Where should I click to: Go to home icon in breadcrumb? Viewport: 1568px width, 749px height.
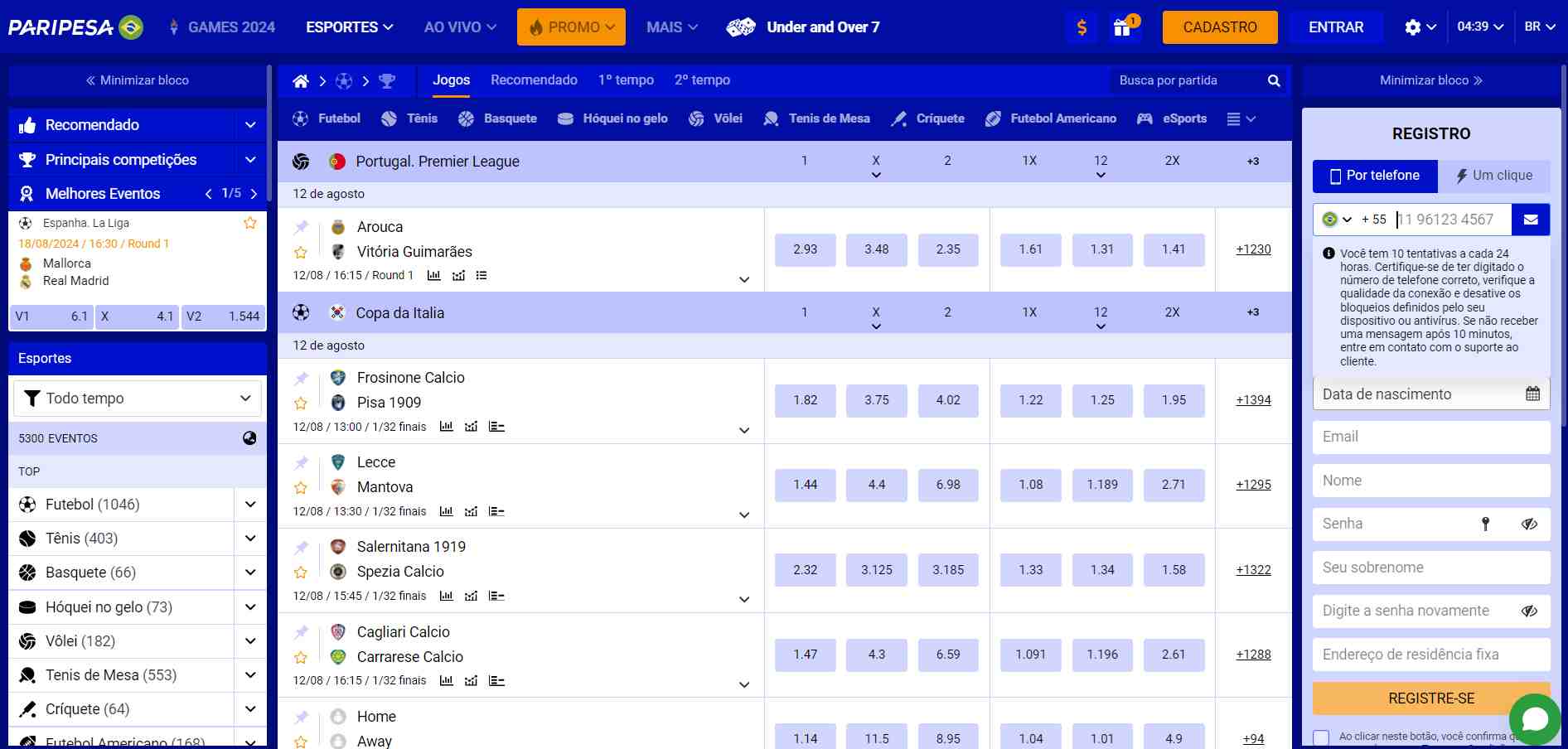tap(301, 80)
